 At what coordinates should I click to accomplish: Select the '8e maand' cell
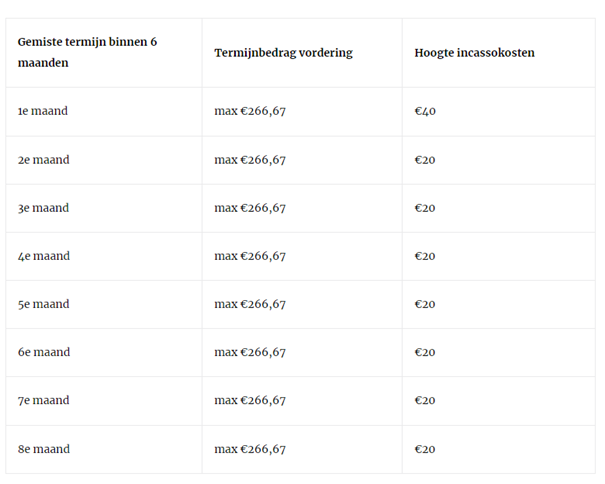44,449
